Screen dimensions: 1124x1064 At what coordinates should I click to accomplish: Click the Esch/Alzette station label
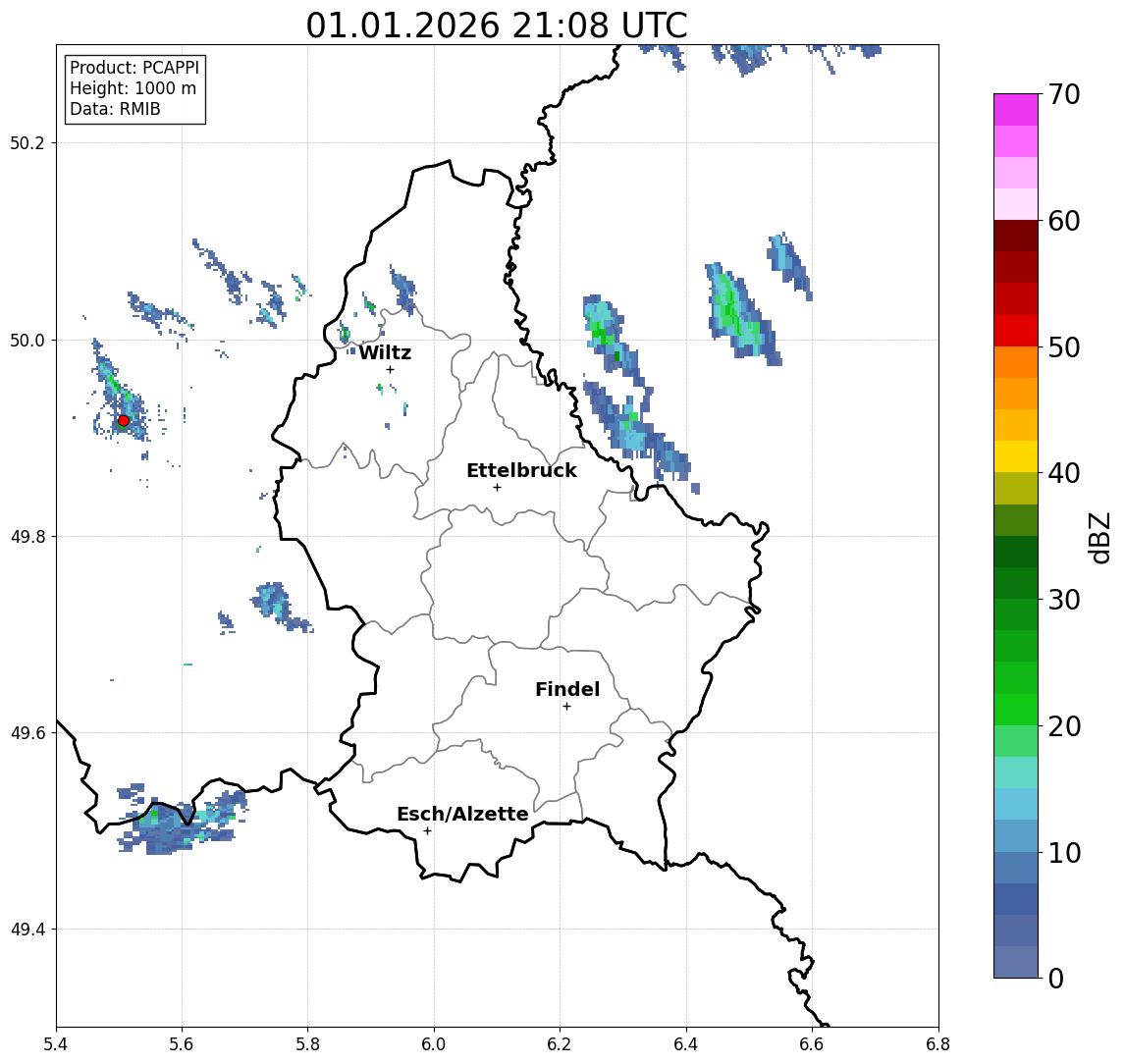462,814
